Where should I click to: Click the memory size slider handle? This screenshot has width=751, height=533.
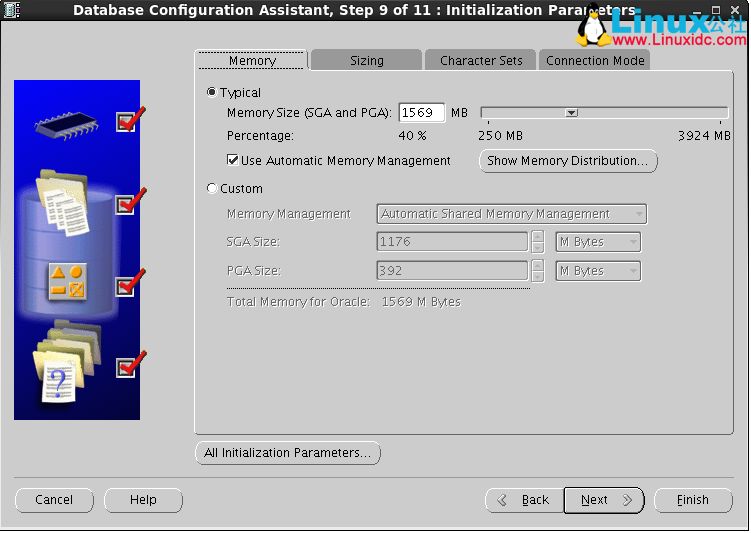(571, 113)
